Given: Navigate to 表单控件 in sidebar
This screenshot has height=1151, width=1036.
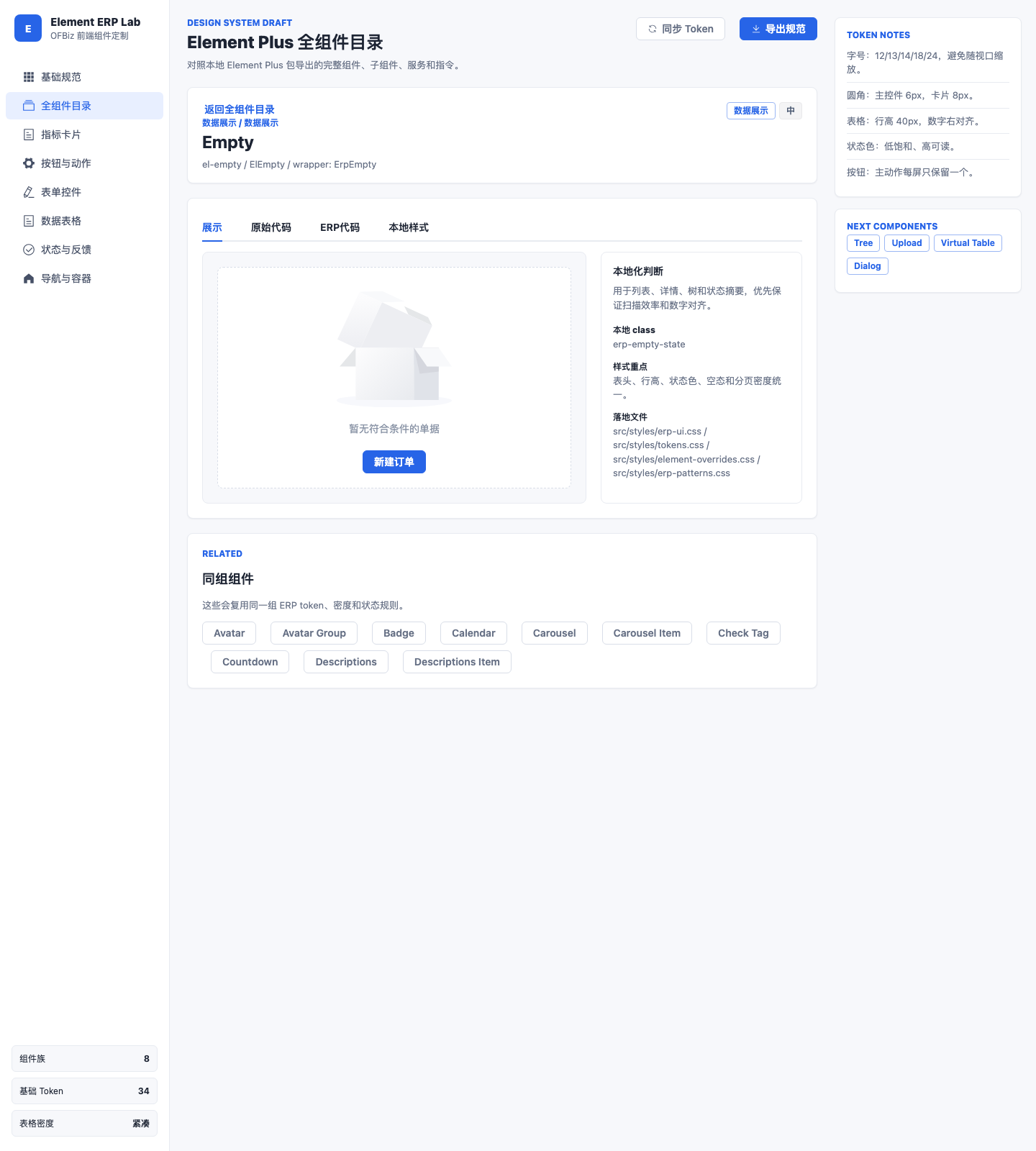Looking at the screenshot, I should [x=84, y=192].
